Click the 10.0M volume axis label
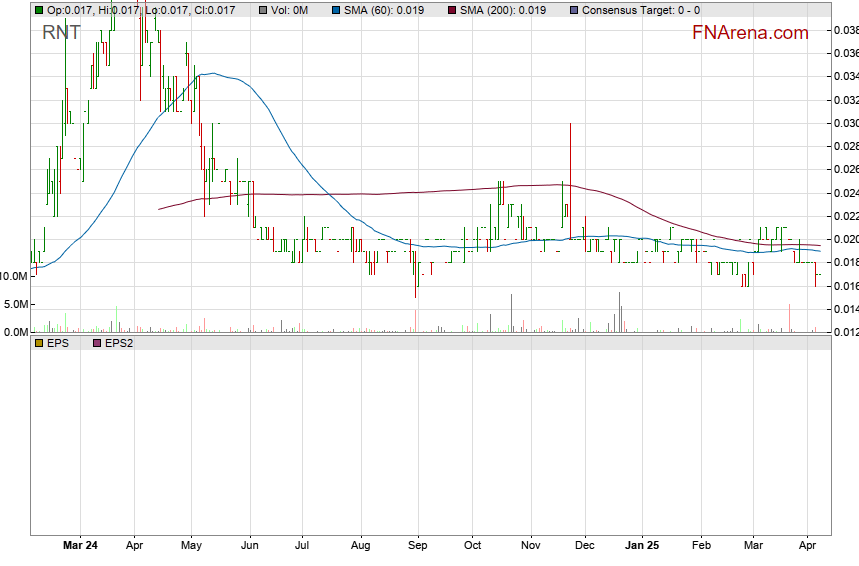Image resolution: width=859 pixels, height=566 pixels. coord(14,276)
